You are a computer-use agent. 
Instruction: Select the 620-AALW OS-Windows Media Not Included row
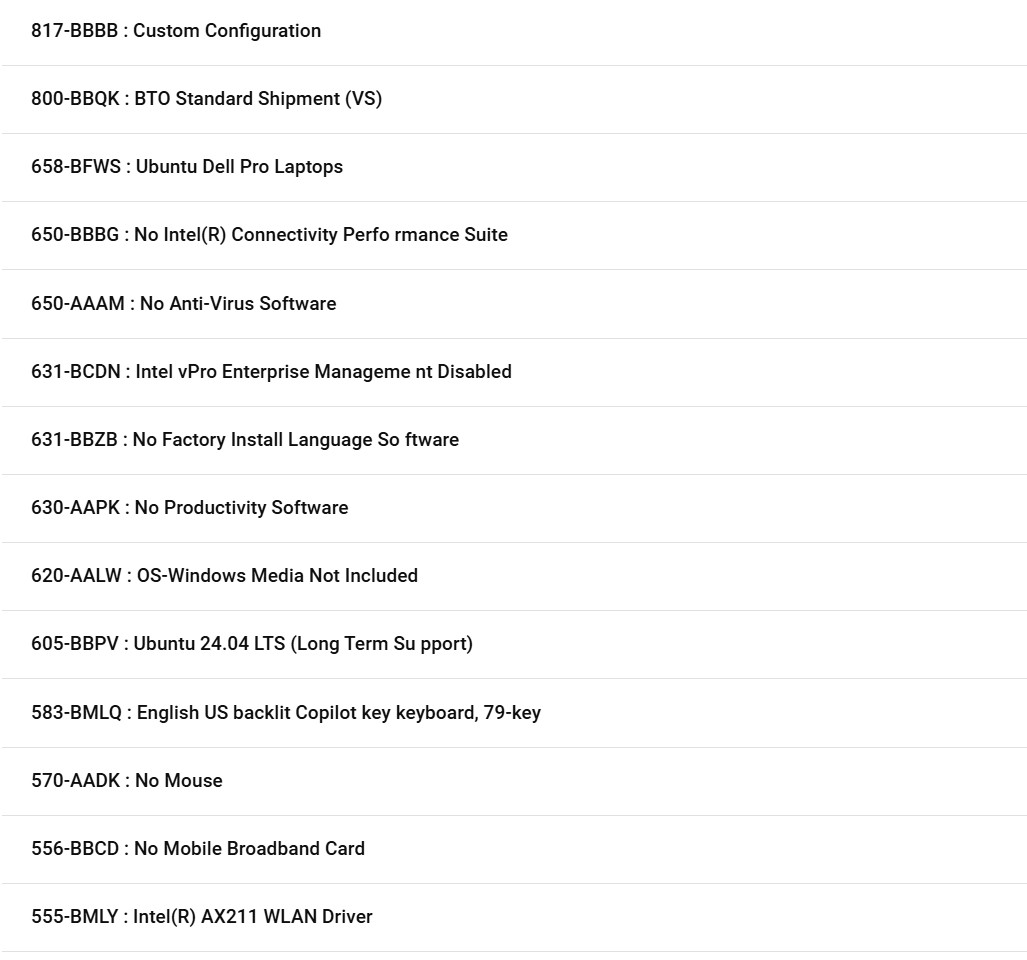point(514,577)
